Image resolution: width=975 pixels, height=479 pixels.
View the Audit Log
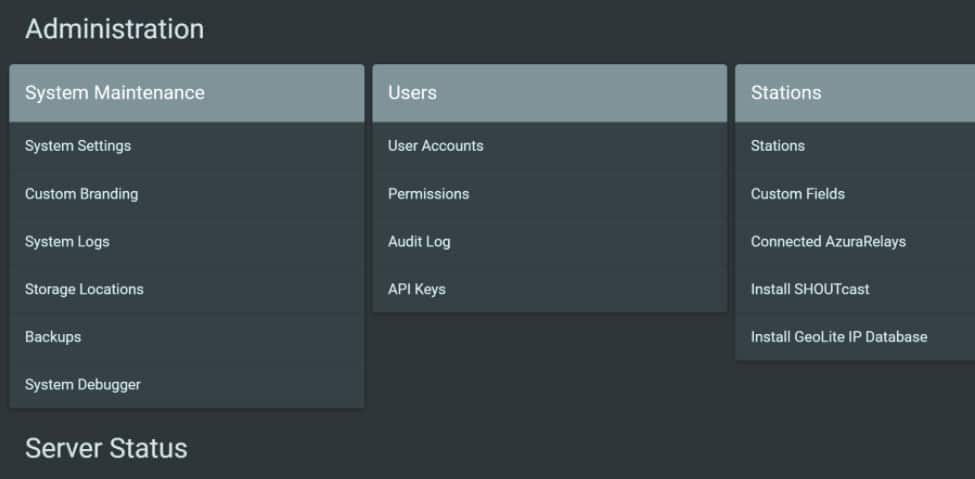419,242
